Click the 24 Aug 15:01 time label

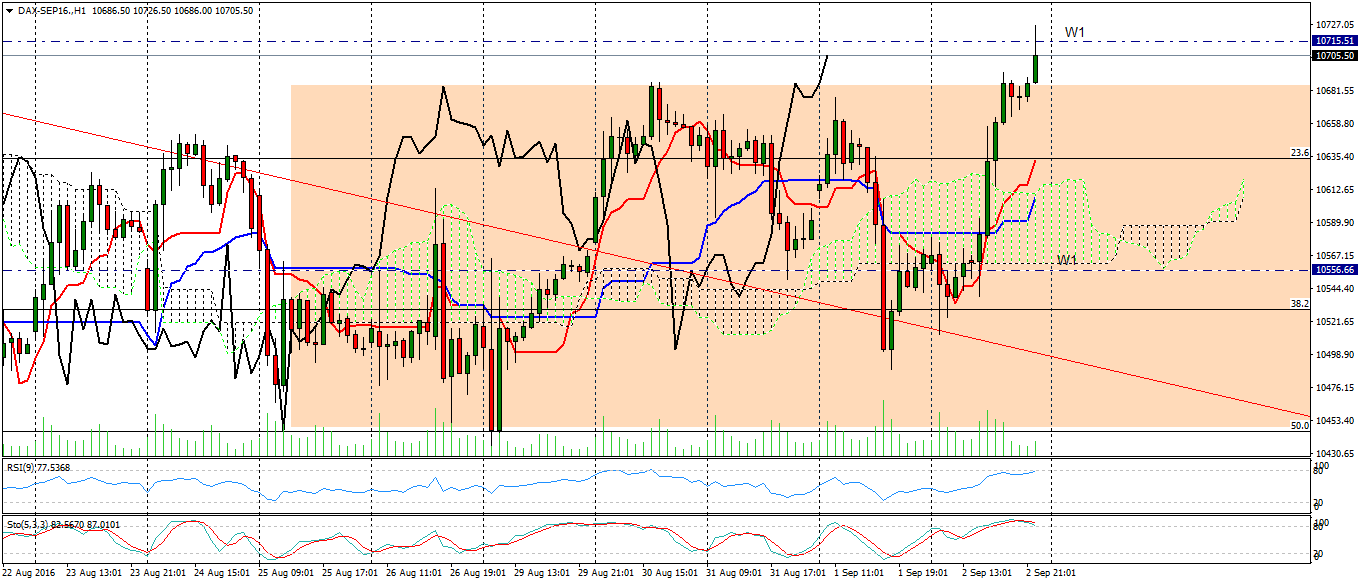click(221, 573)
